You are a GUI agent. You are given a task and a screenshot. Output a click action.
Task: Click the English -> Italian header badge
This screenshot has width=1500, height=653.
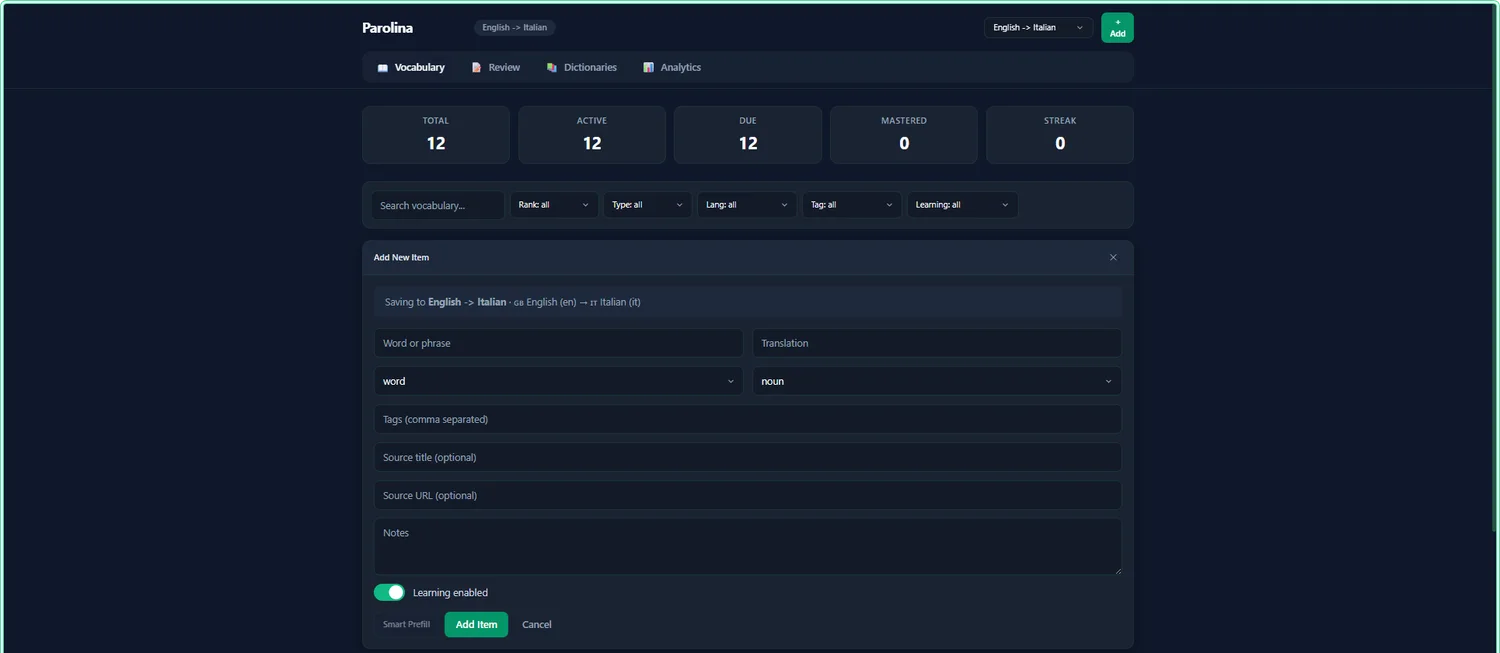pyautogui.click(x=515, y=28)
